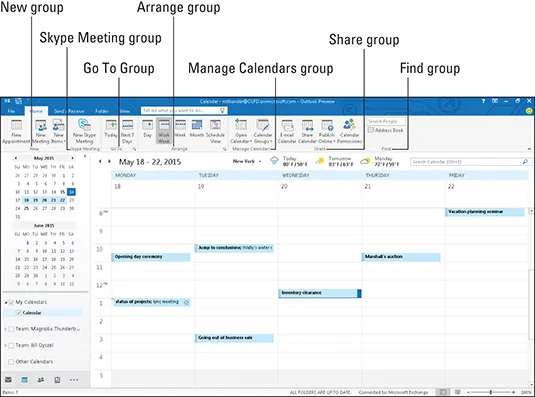Select May 25 in the mini calendar

26,208
